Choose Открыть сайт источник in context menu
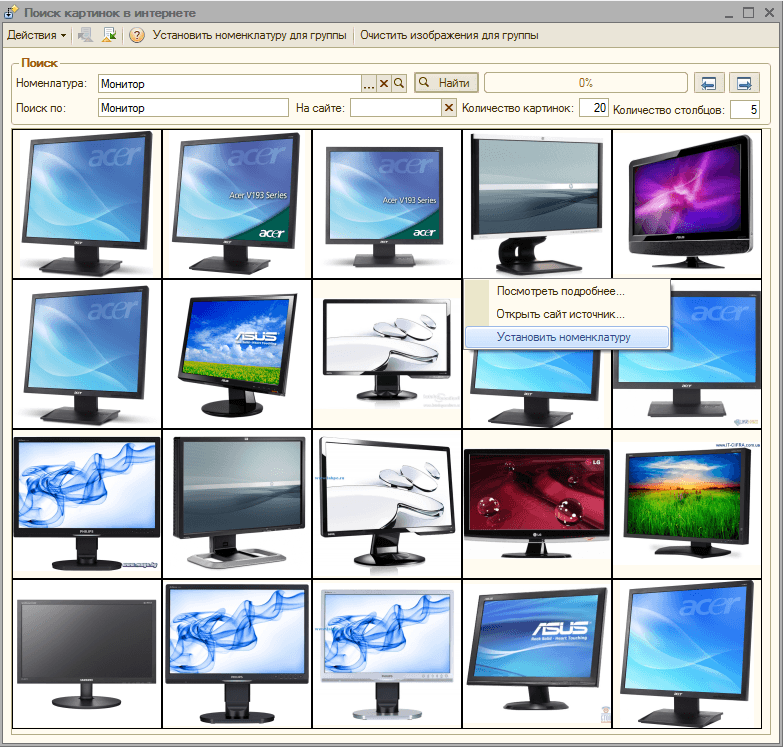Image resolution: width=783 pixels, height=747 pixels. pos(560,314)
